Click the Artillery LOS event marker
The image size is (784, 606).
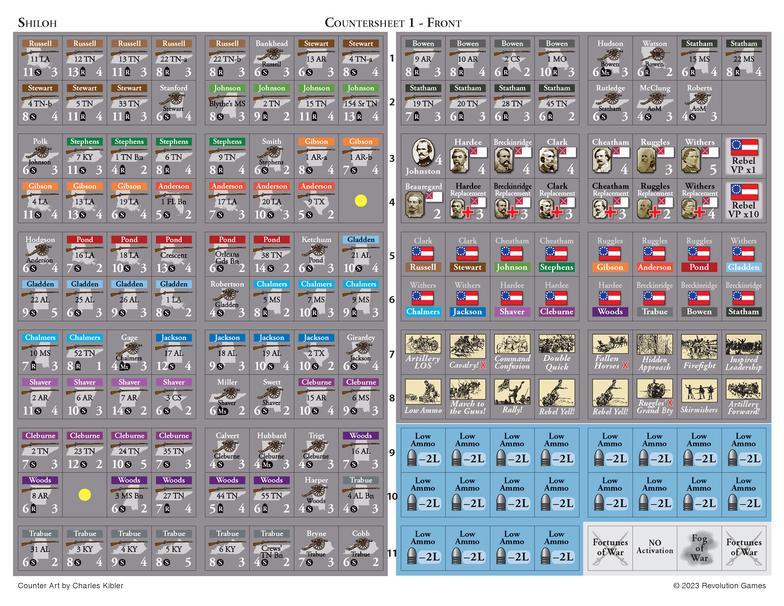click(x=423, y=352)
